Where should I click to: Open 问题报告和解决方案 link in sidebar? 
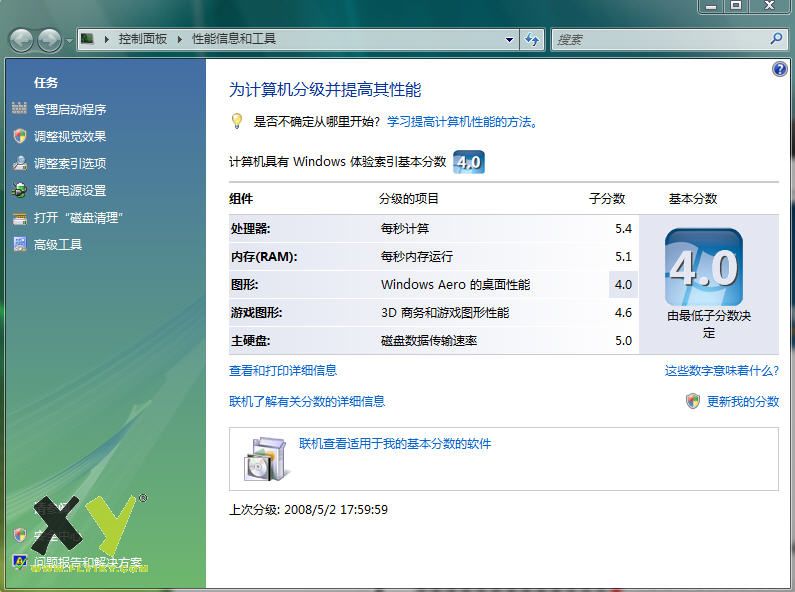point(88,562)
